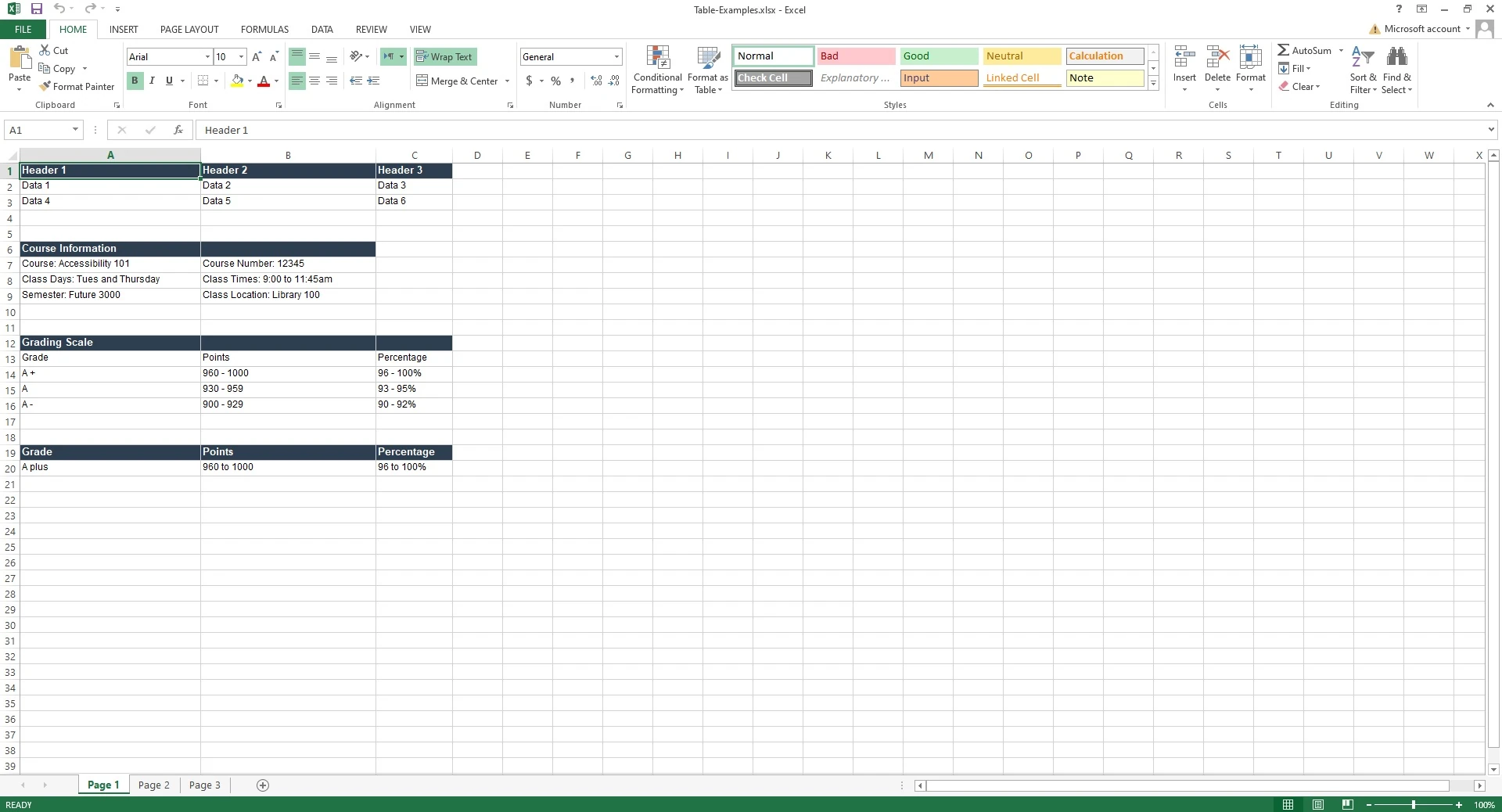Increase font size with larger A icon
The width and height of the screenshot is (1502, 812).
tap(257, 57)
